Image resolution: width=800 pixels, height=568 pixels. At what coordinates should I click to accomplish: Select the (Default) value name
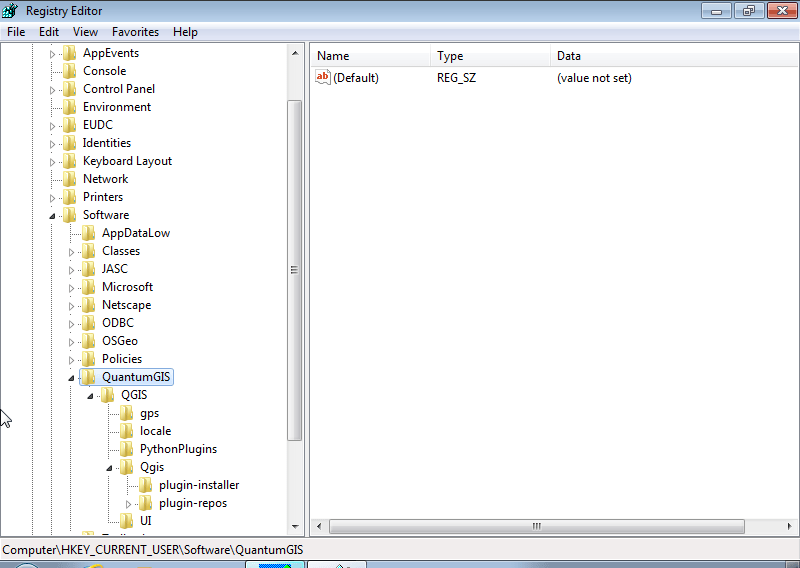[x=356, y=78]
